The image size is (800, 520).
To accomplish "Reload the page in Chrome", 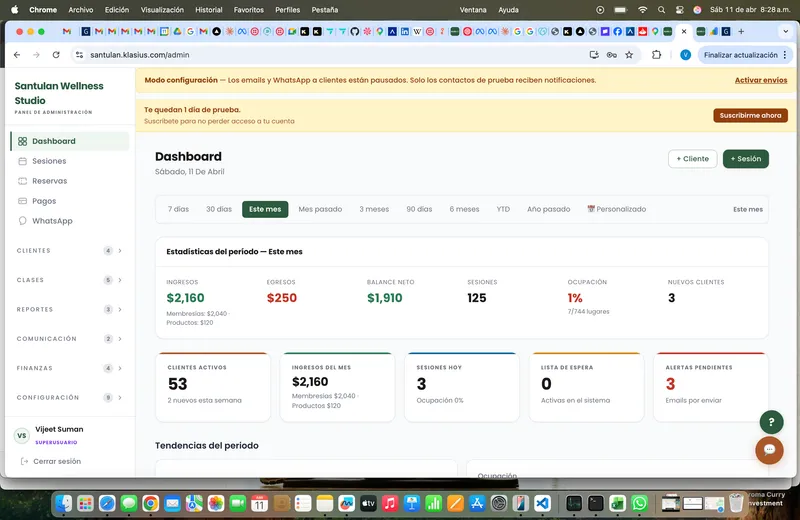I will 56,55.
